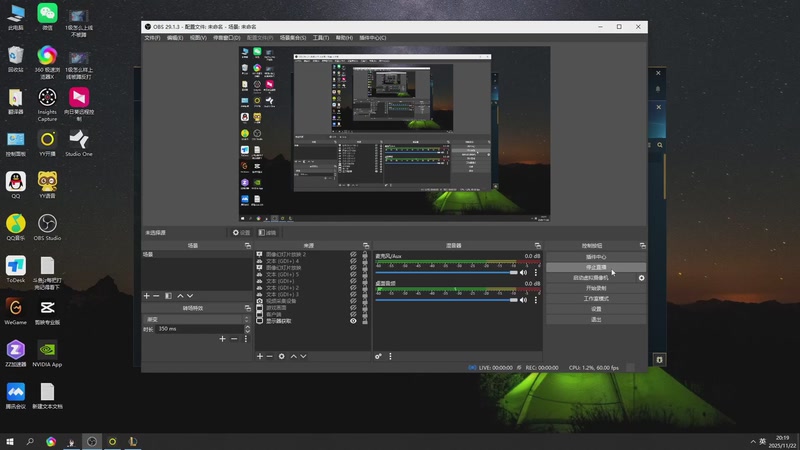The width and height of the screenshot is (800, 450).
Task: Open the 场景集合(S) menu
Action: click(x=293, y=38)
